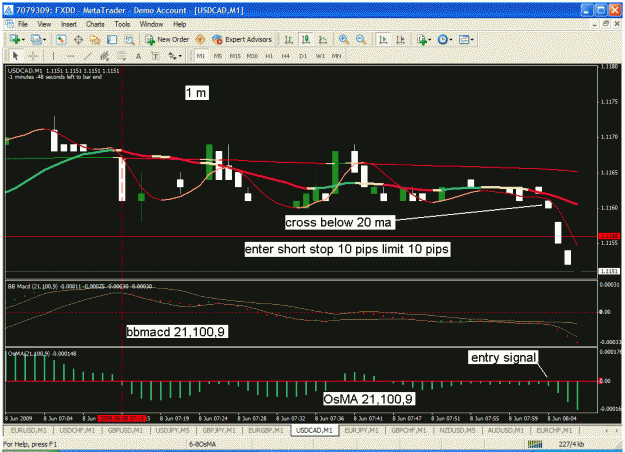This screenshot has height=452, width=625.
Task: Click the 6-8OsMA profile in status bar
Action: (202, 444)
